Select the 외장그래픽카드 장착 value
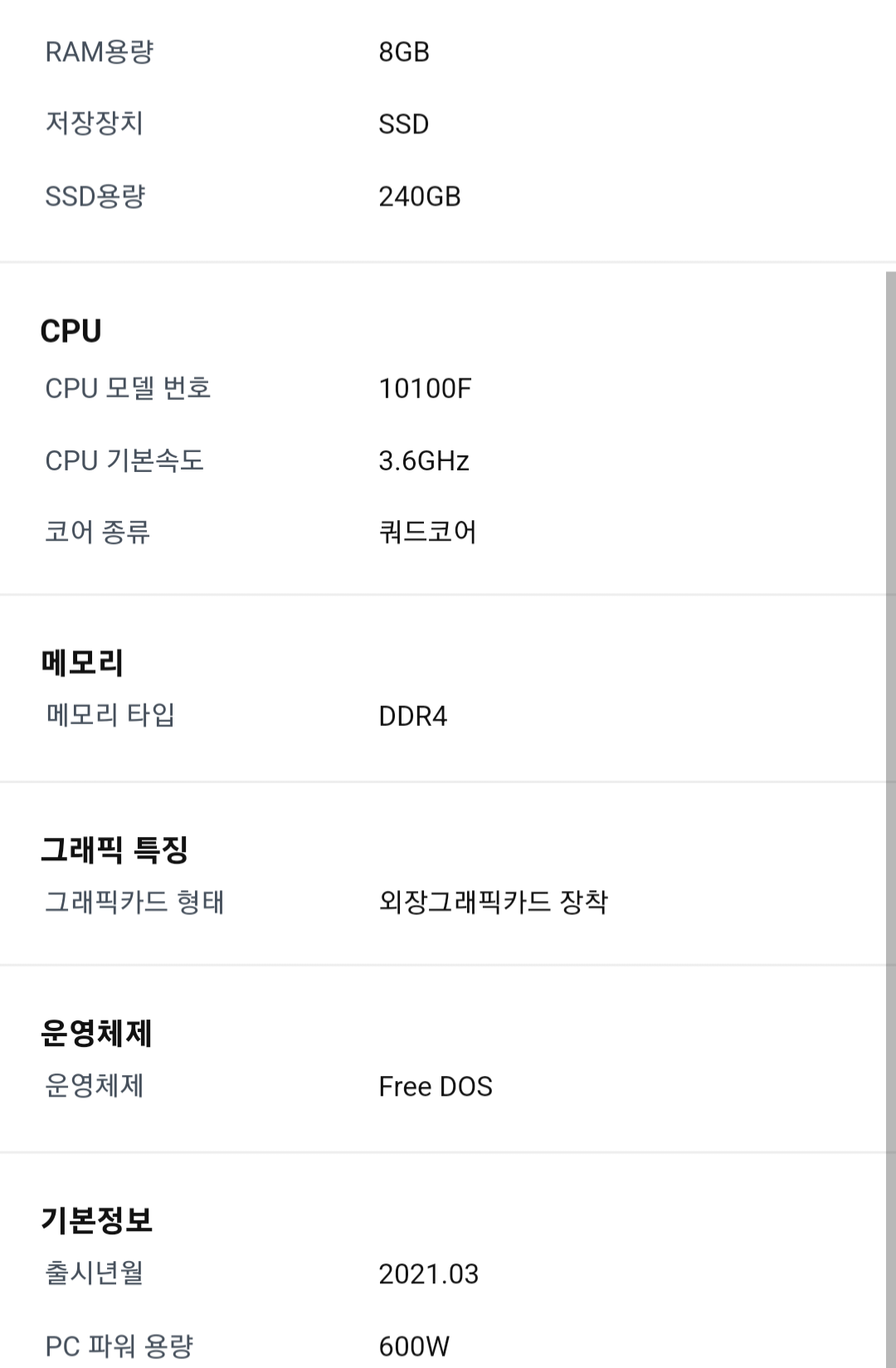 (x=493, y=902)
